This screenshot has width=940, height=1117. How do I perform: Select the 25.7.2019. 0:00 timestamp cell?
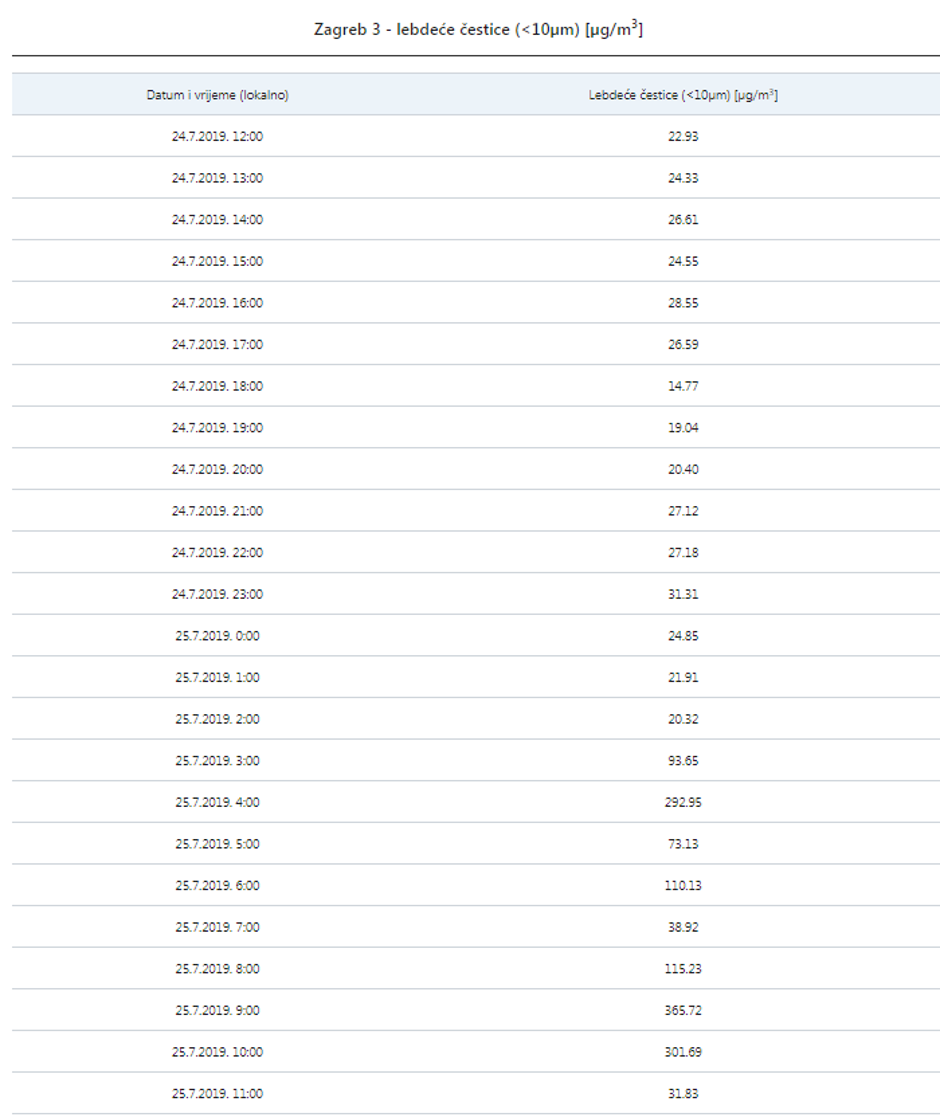click(217, 636)
